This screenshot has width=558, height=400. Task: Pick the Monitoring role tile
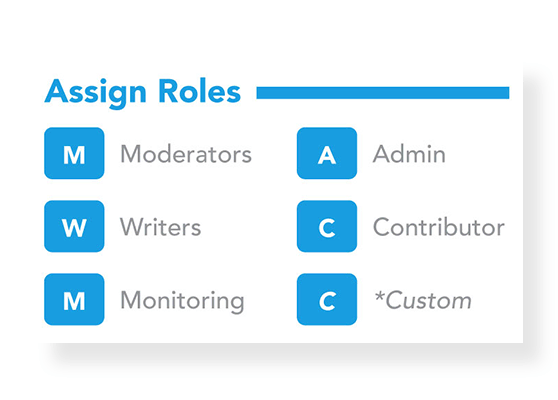74,299
